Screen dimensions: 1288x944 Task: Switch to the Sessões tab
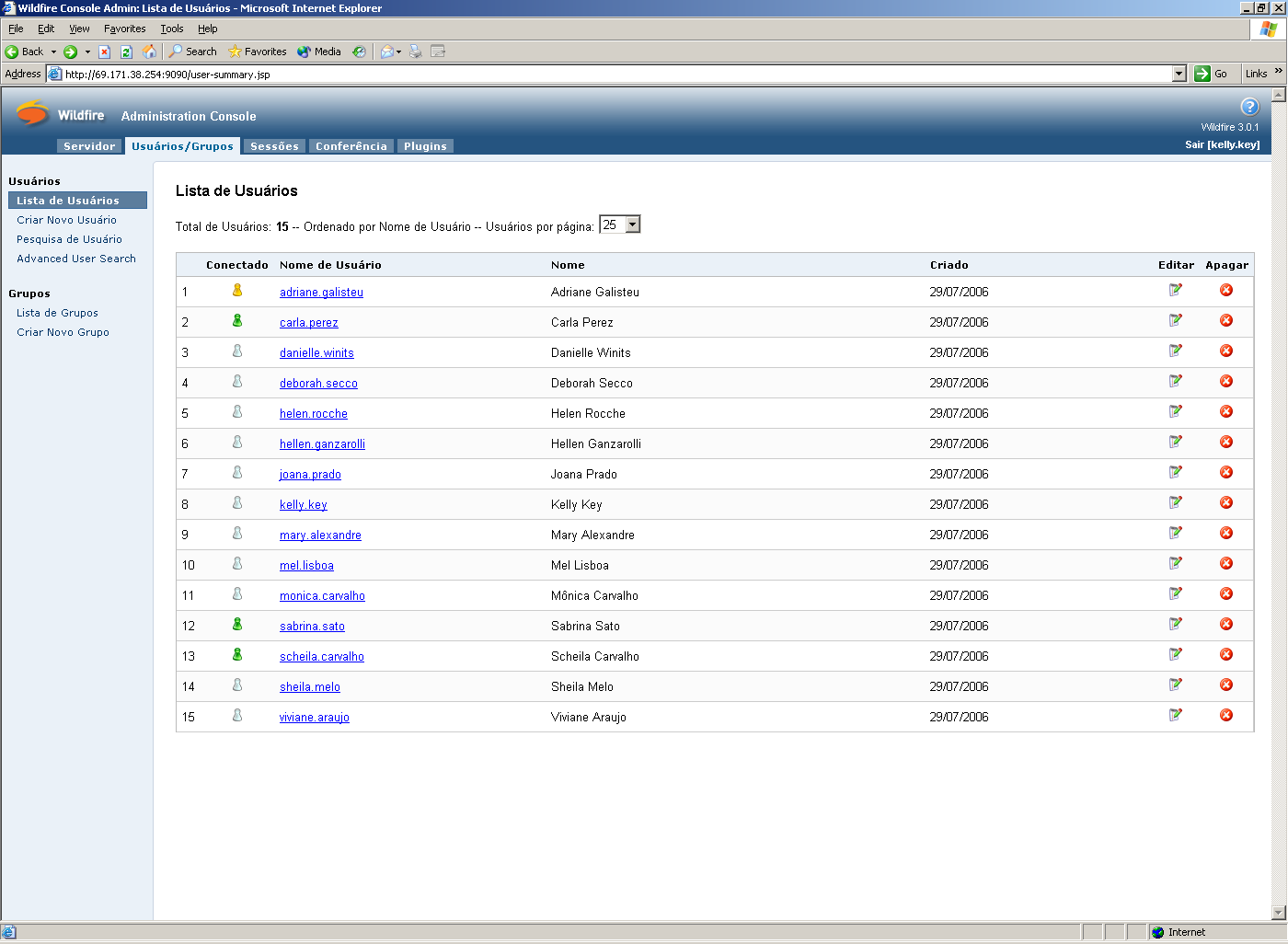(274, 146)
